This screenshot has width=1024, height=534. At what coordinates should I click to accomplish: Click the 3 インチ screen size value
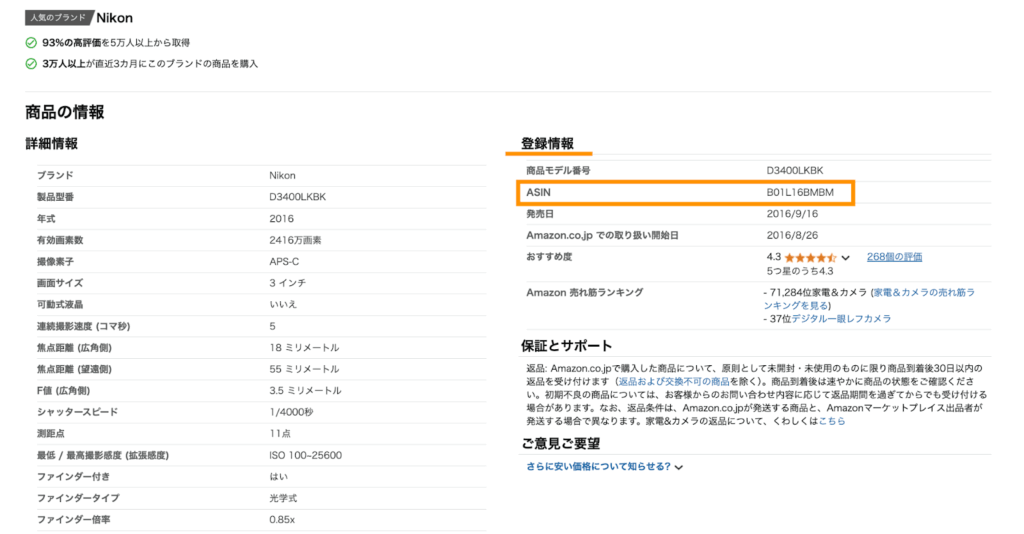pyautogui.click(x=287, y=283)
